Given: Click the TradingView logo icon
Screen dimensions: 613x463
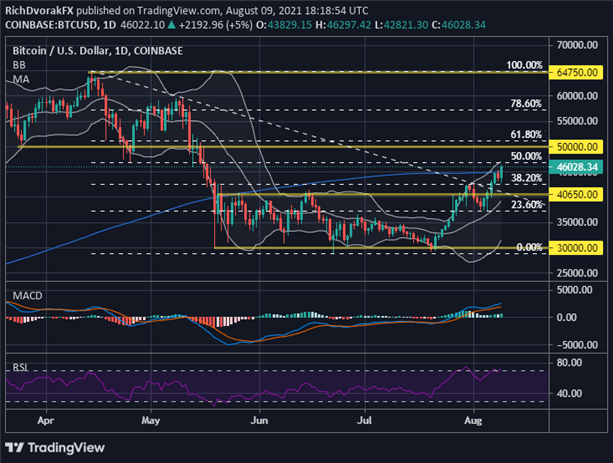Looking at the screenshot, I should 14,447.
